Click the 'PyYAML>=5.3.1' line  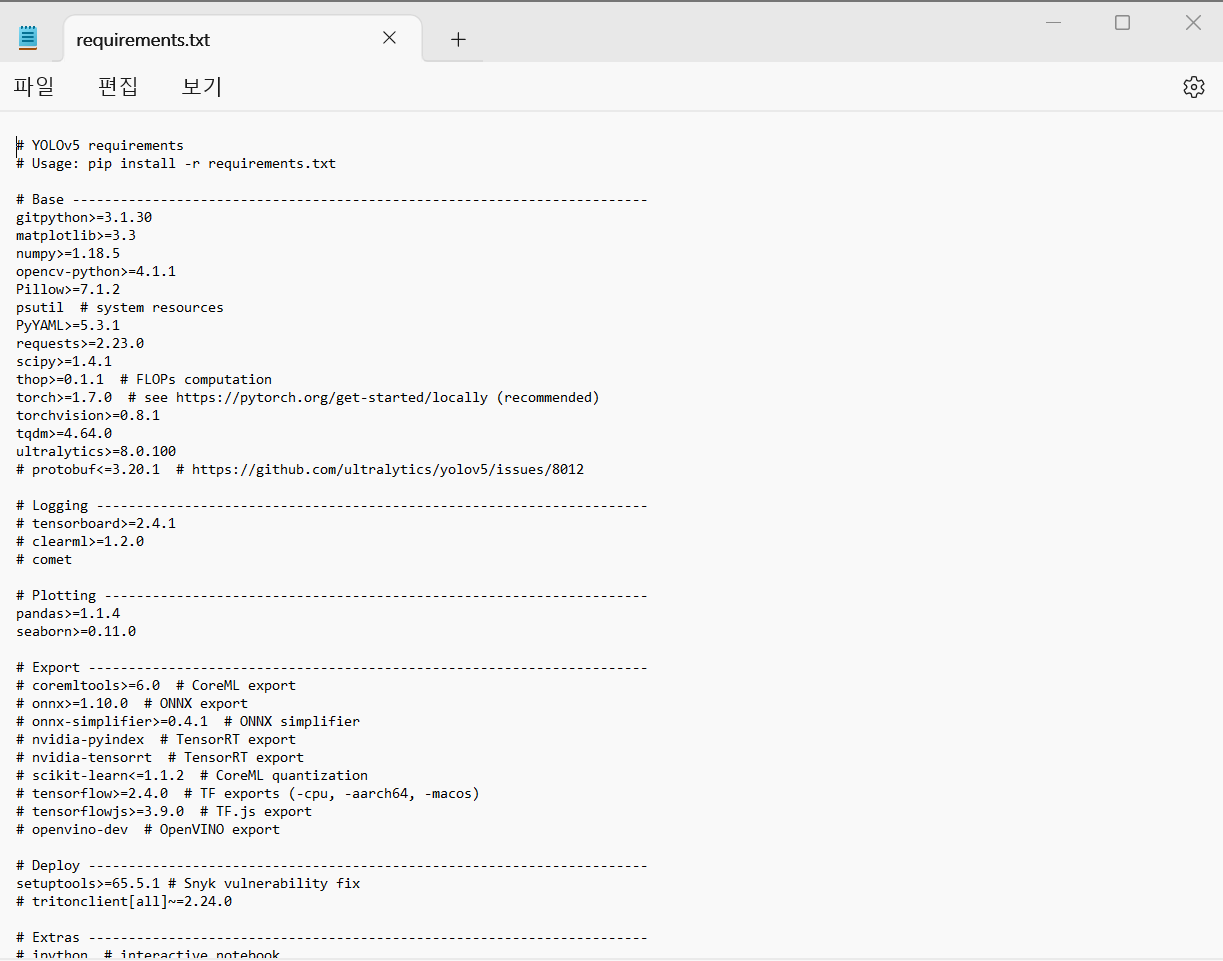tap(68, 325)
